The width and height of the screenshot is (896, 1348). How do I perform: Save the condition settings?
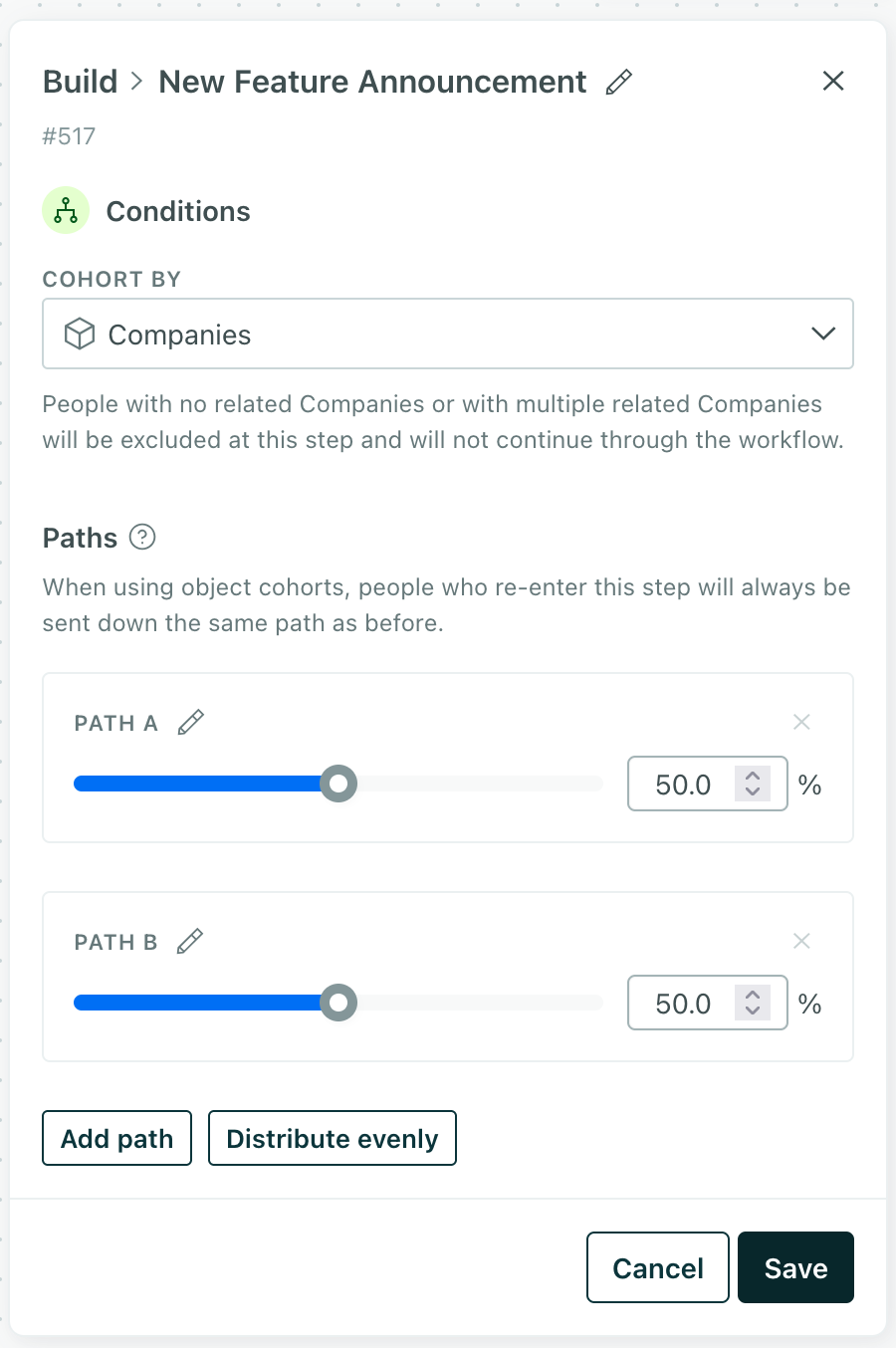(795, 1267)
